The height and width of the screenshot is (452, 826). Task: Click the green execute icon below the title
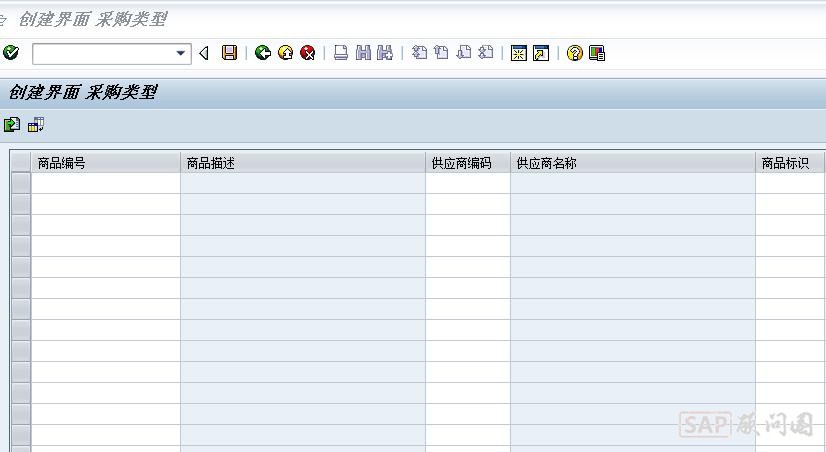[12, 125]
